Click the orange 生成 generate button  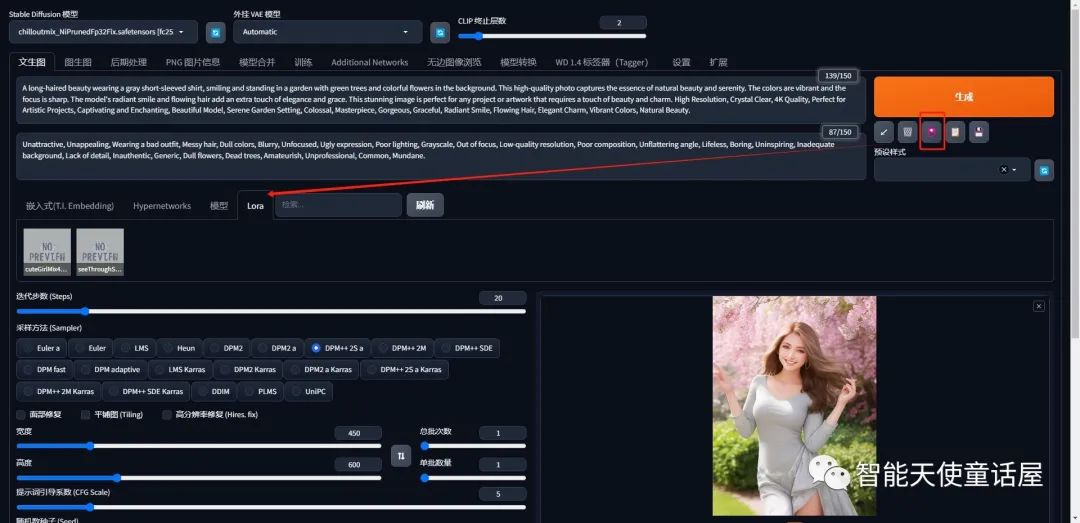click(x=964, y=96)
